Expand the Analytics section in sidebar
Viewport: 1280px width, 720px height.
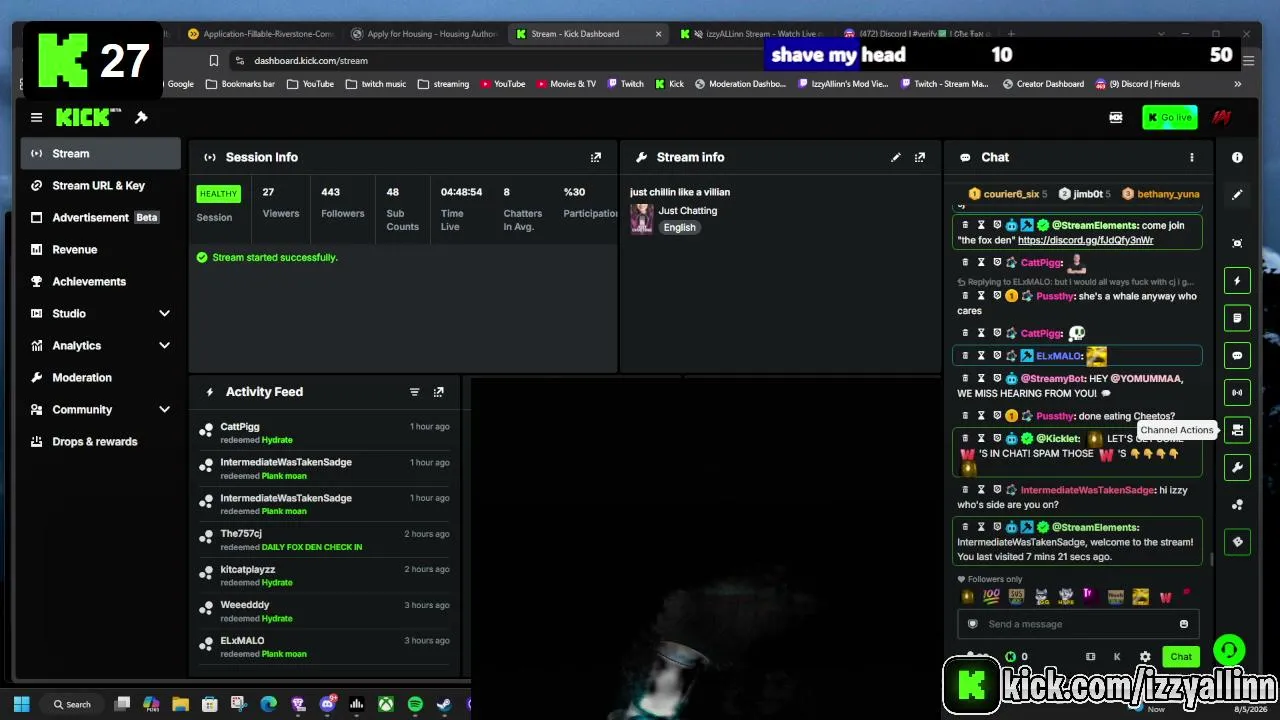(164, 346)
